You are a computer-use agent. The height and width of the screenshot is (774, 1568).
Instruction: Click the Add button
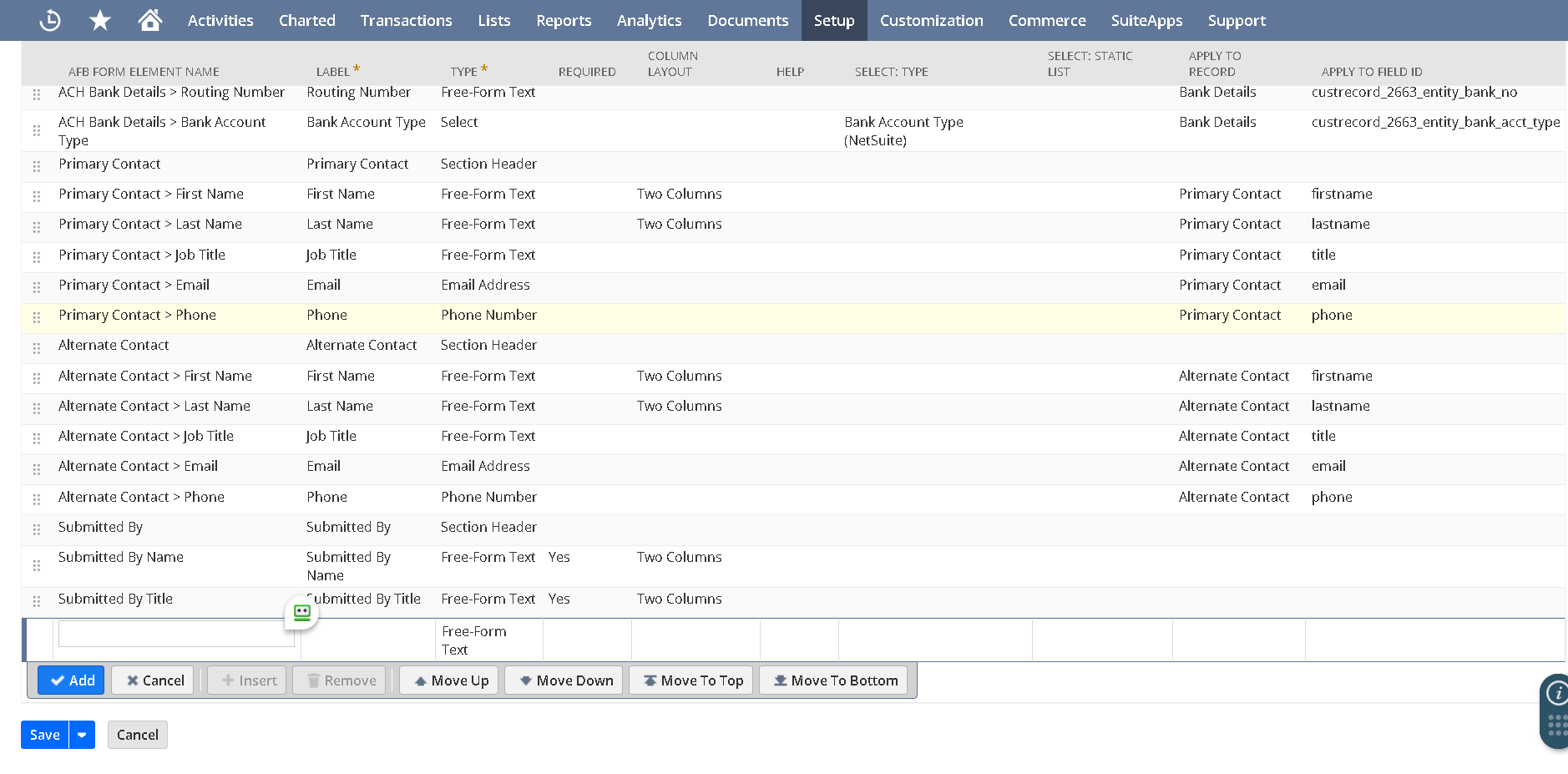coord(71,680)
